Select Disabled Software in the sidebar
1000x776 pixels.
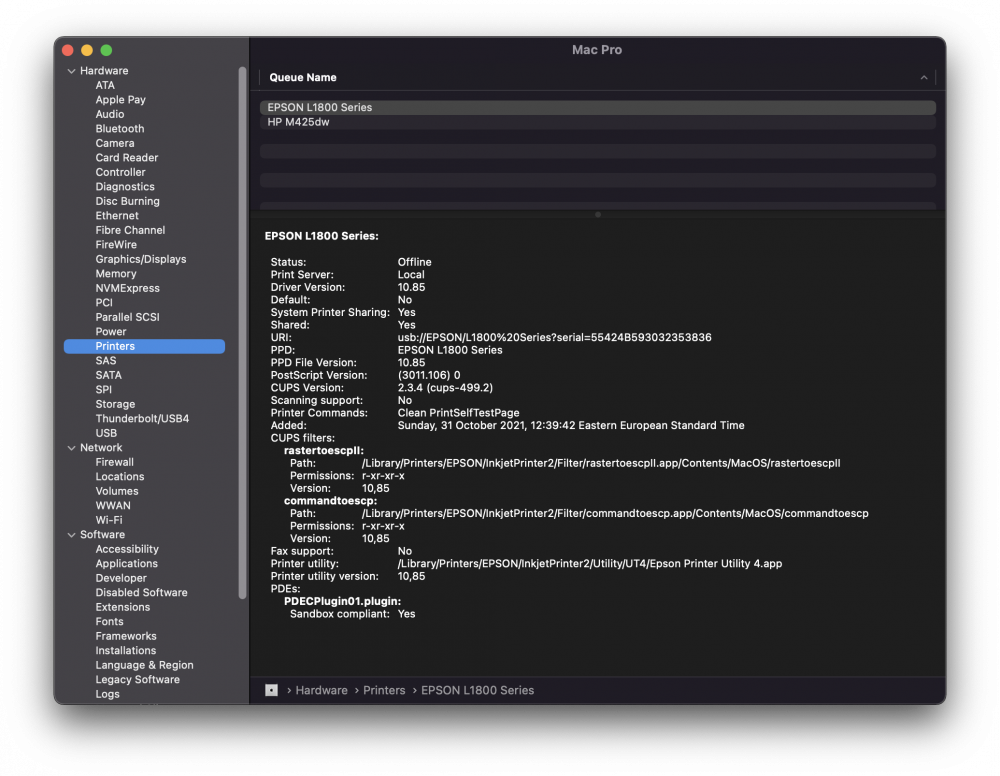[142, 593]
